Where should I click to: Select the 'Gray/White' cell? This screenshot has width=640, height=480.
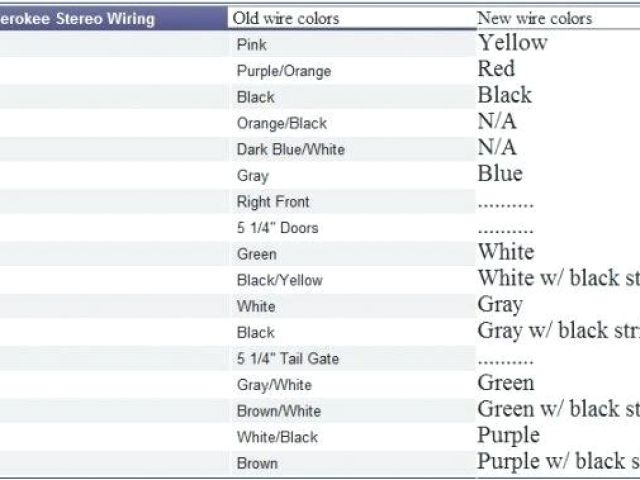tap(274, 385)
